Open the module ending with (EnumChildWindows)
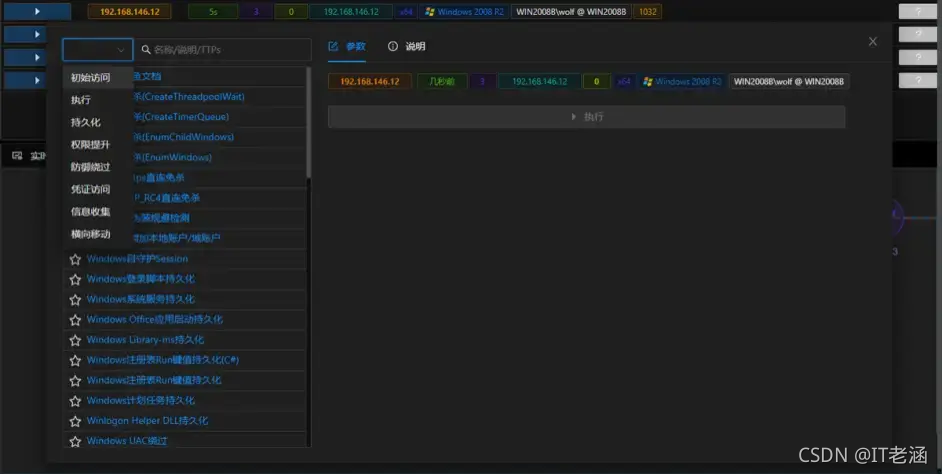The width and height of the screenshot is (943, 474). pos(183,137)
